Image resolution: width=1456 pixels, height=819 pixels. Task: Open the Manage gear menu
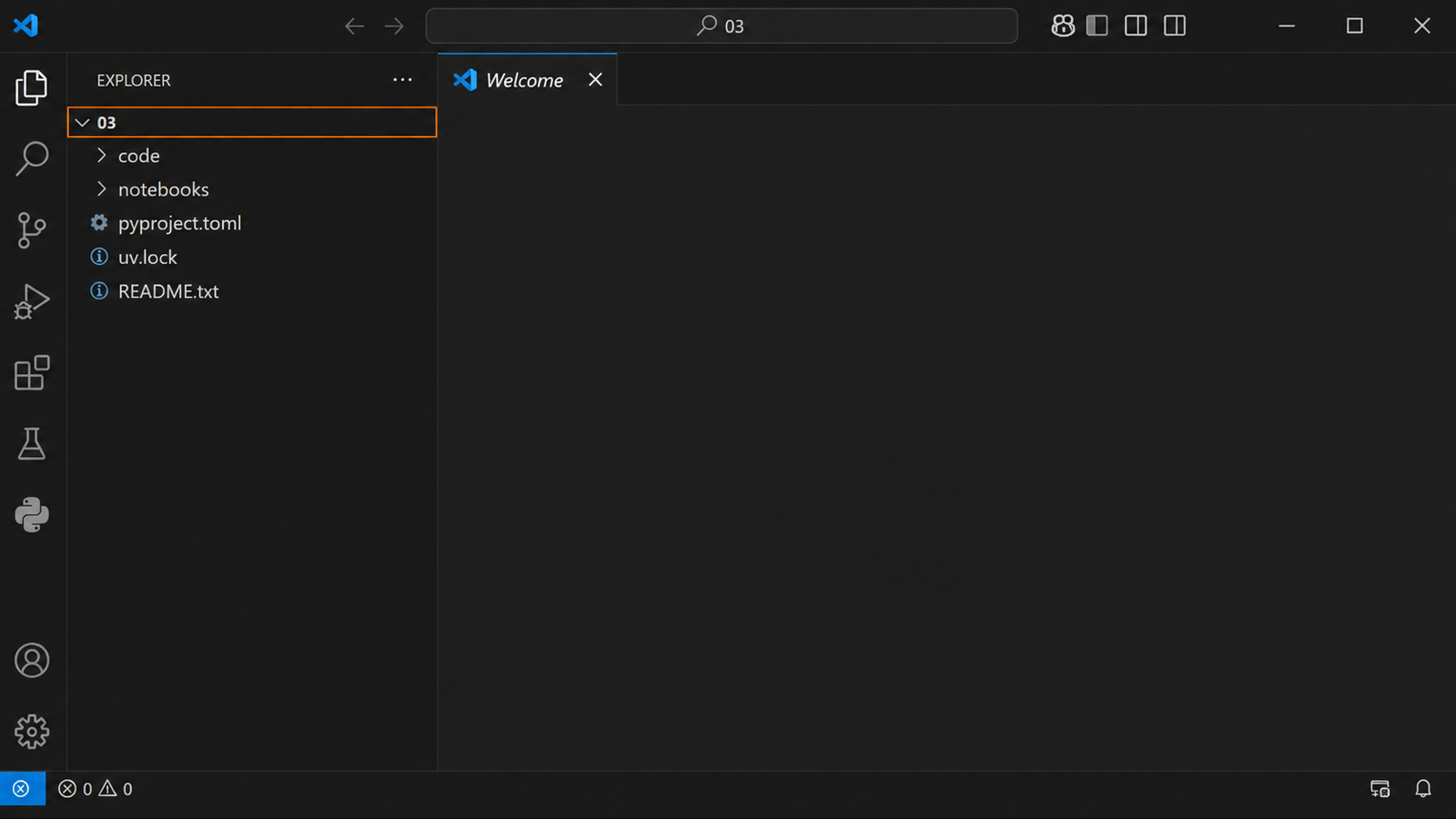[x=32, y=732]
